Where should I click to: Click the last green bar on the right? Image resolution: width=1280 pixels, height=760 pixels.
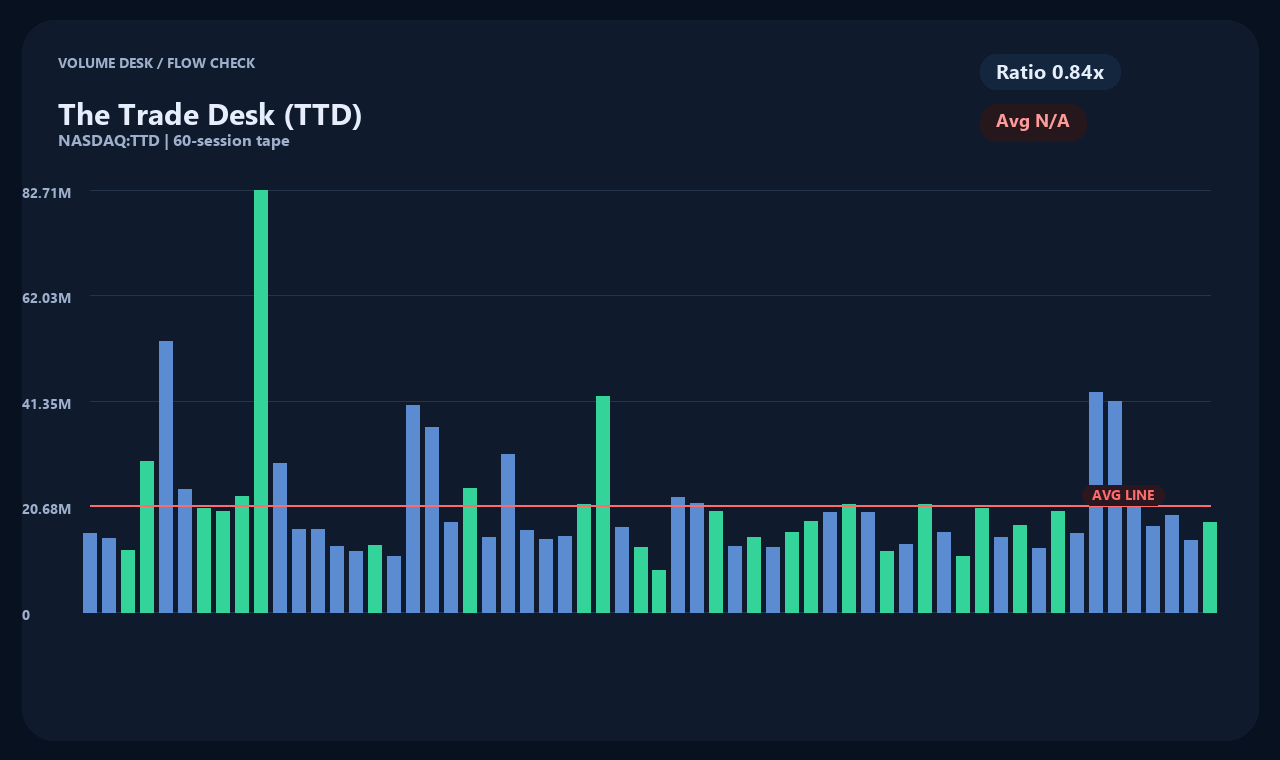(x=1210, y=567)
